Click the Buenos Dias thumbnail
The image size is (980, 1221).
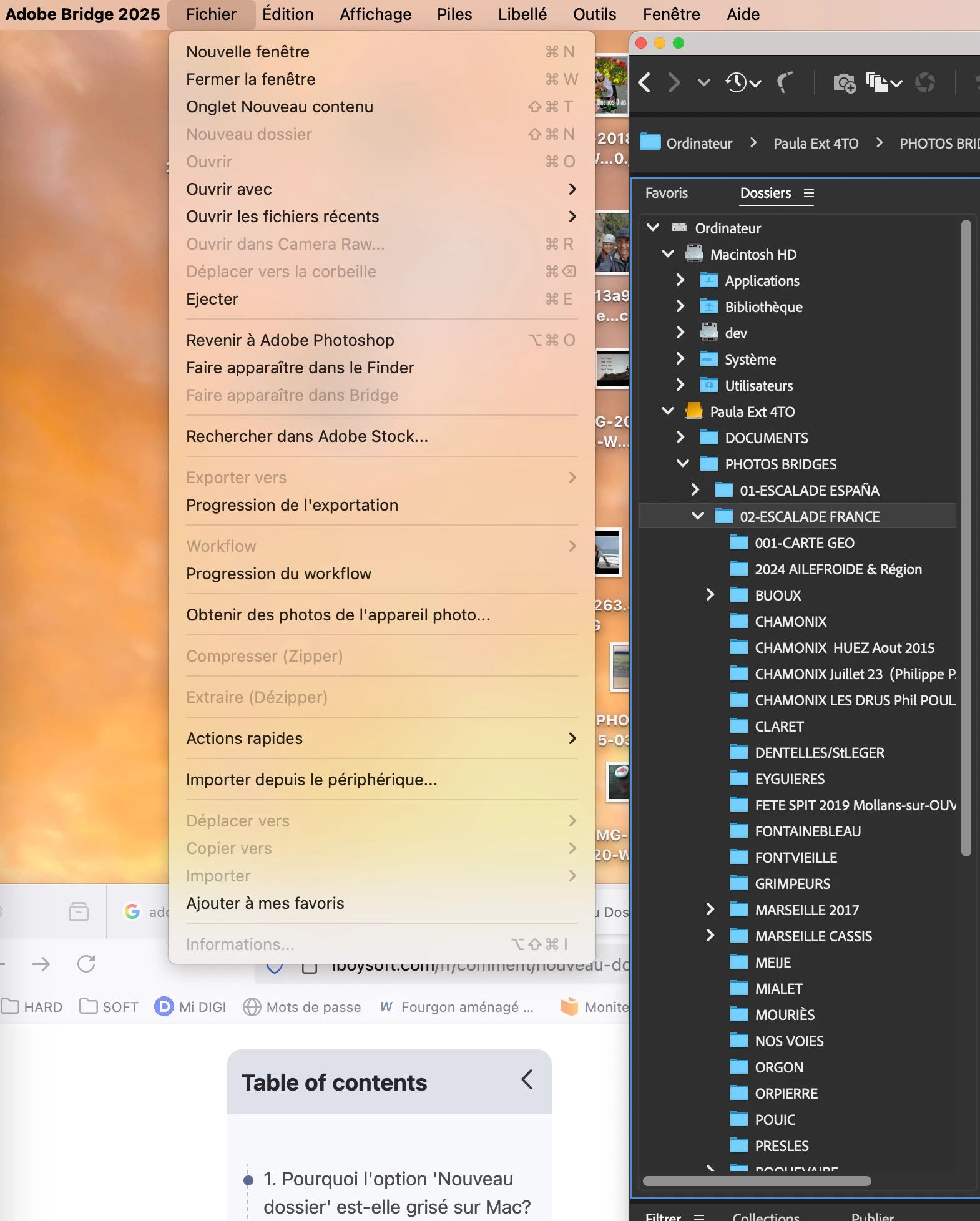612,85
